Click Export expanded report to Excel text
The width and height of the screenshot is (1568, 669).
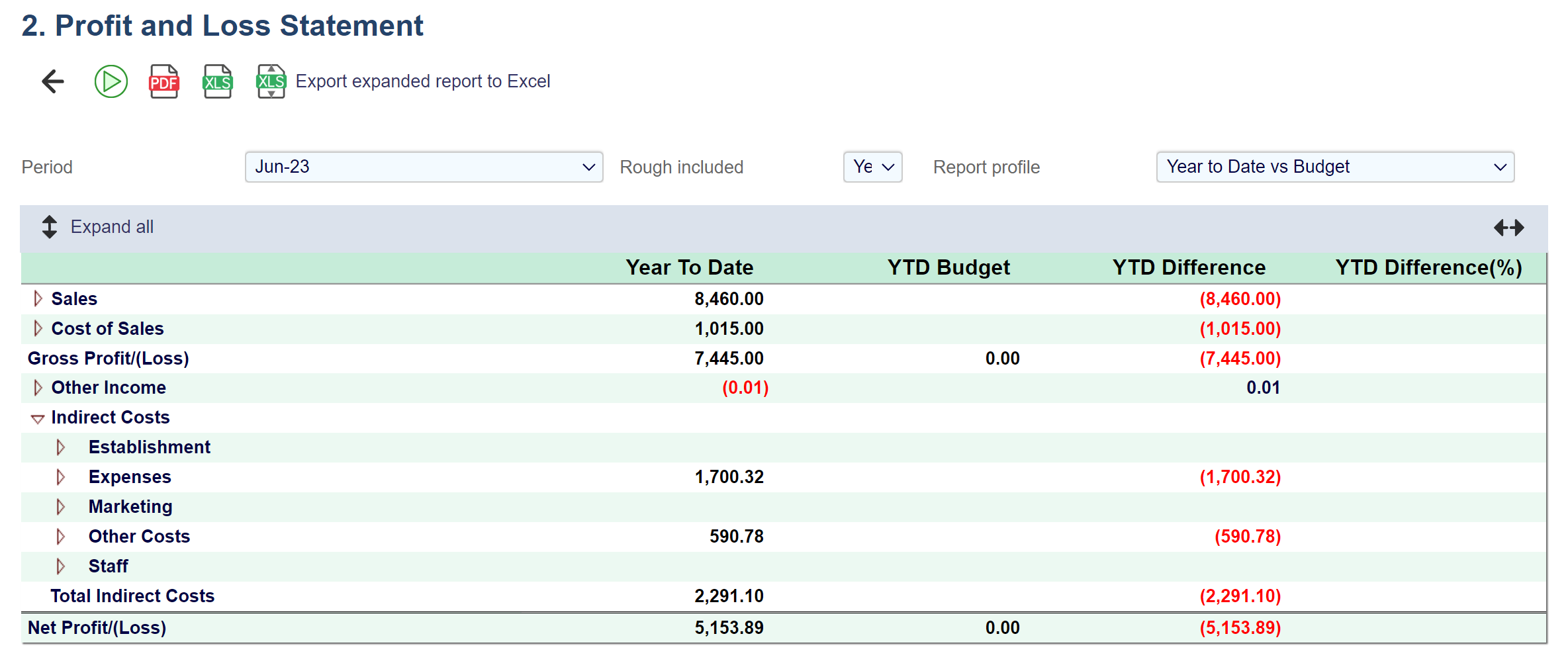[422, 81]
